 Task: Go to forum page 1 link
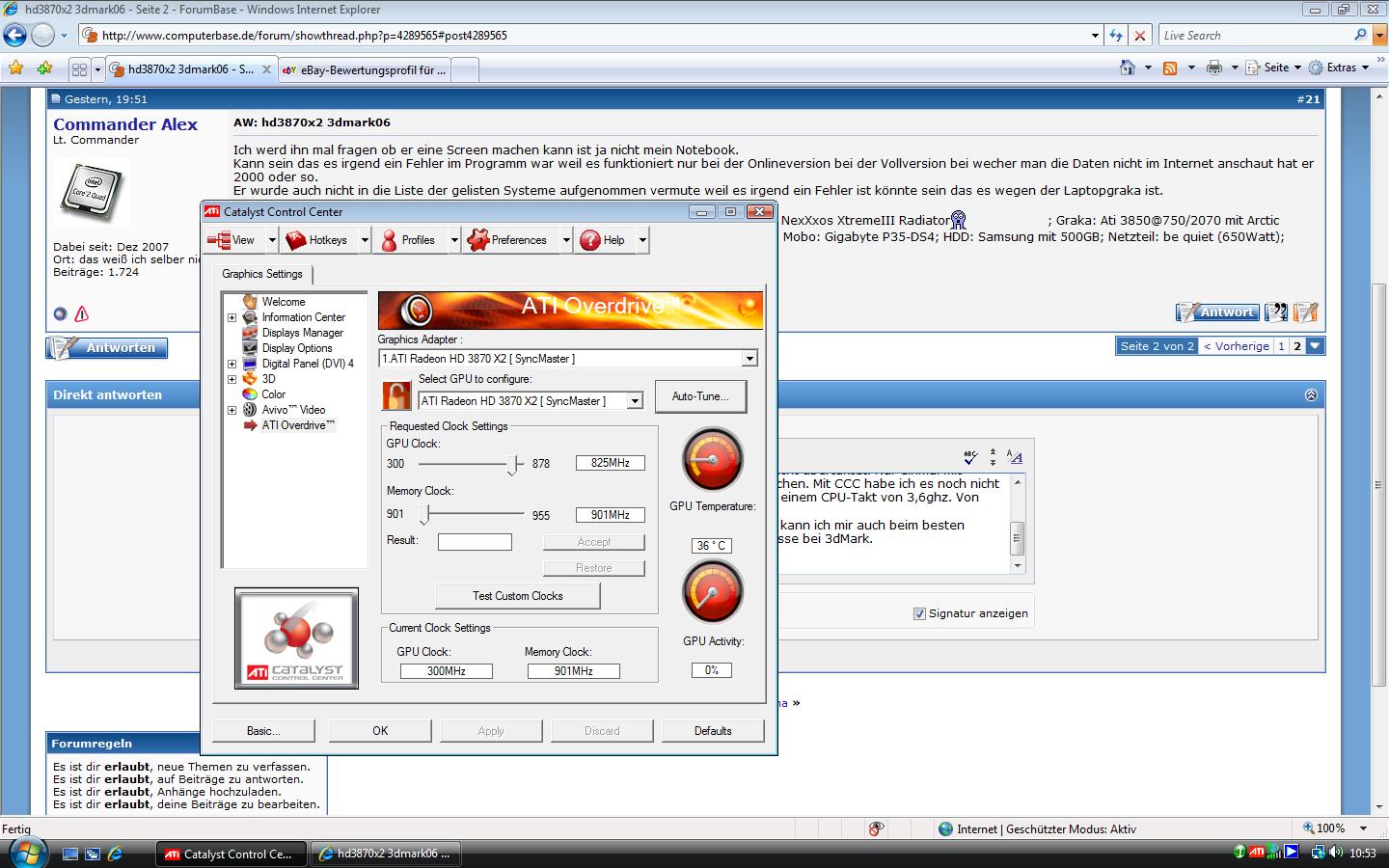coord(1281,346)
